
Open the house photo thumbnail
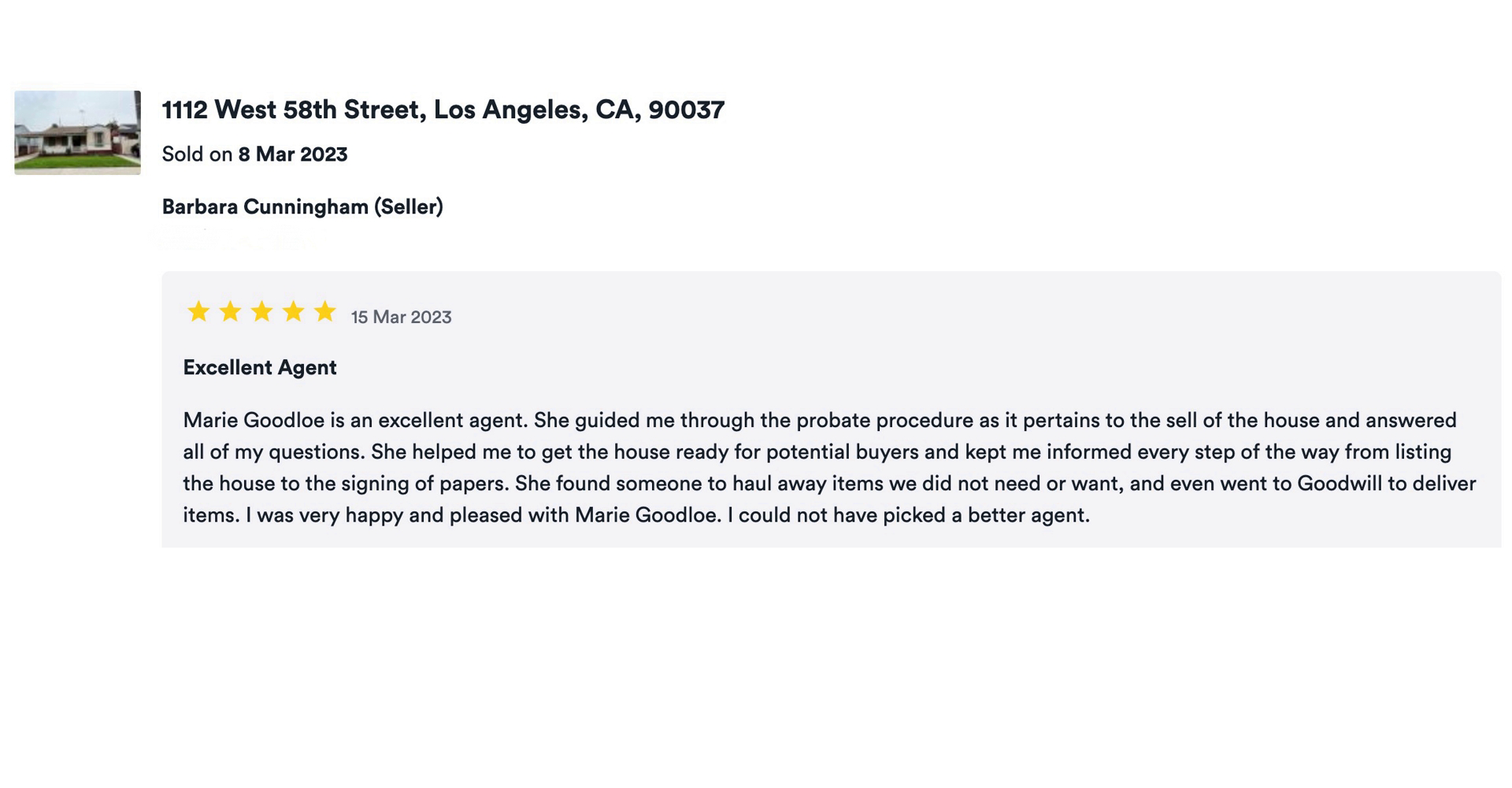tap(77, 132)
